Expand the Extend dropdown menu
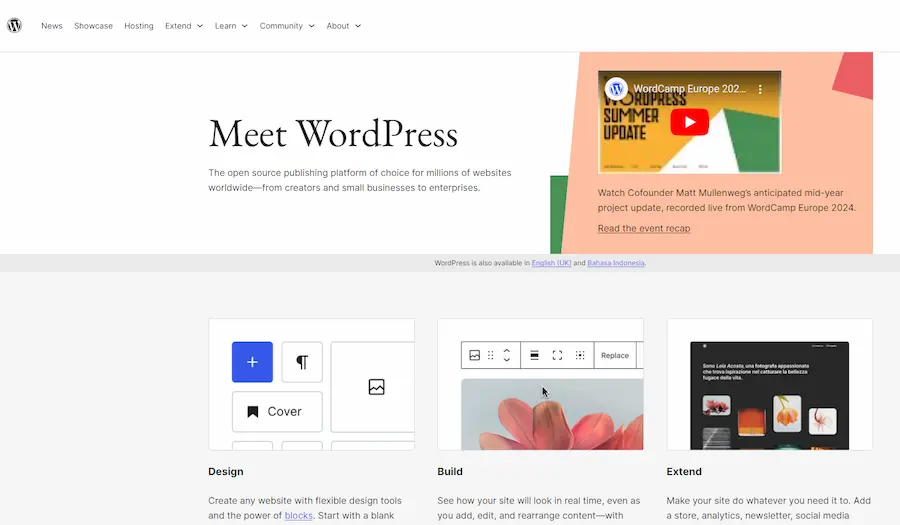Screen dimensions: 900x525 [x=184, y=26]
